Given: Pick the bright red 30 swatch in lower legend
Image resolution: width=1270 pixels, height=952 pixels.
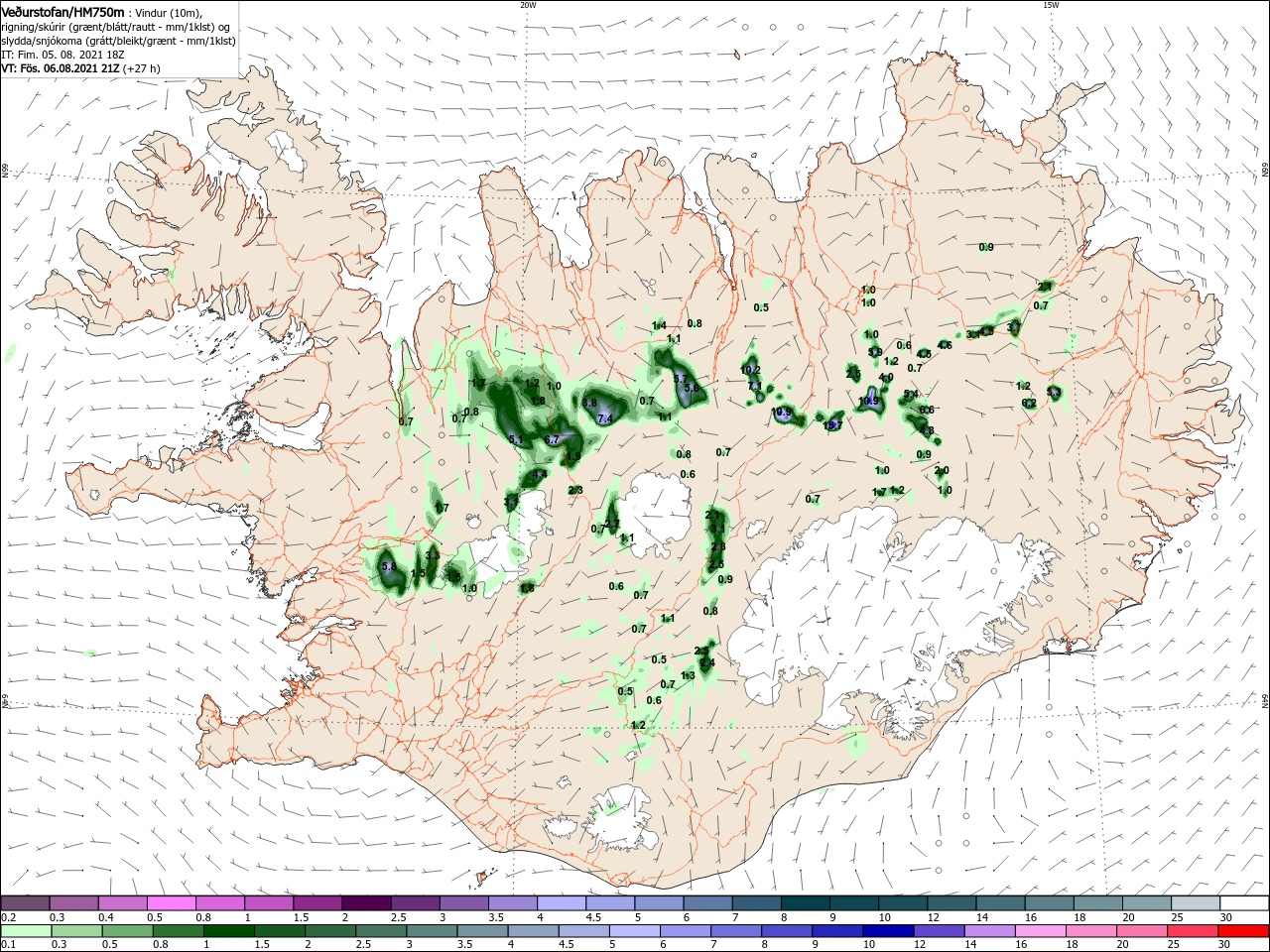Looking at the screenshot, I should click(1244, 931).
